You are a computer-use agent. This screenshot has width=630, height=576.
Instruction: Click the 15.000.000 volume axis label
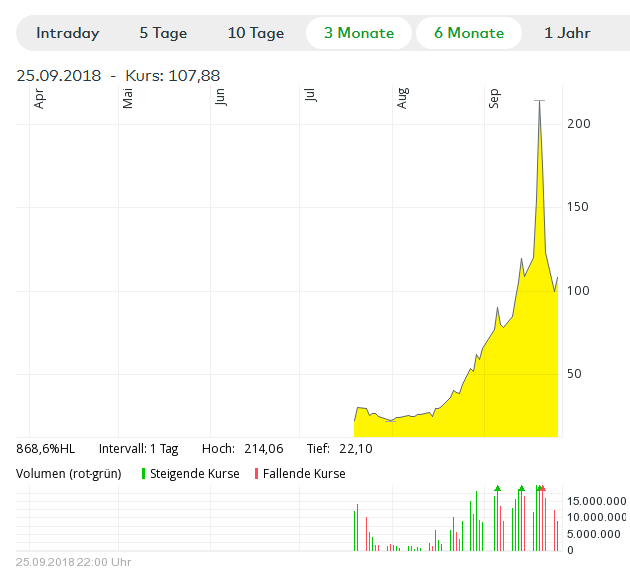pyautogui.click(x=598, y=500)
